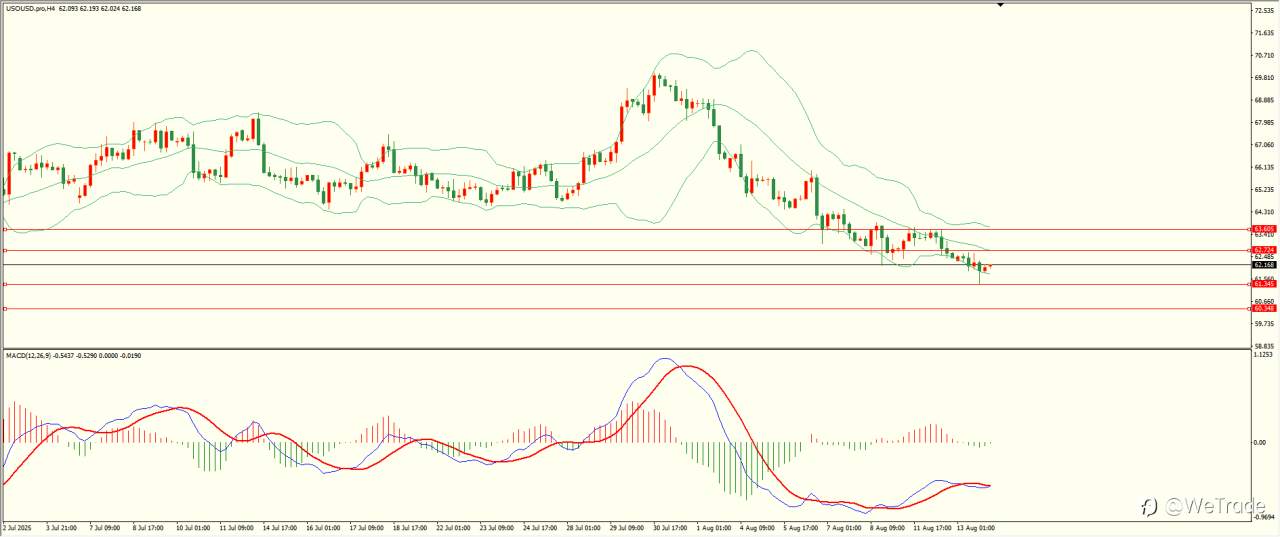Click the 66.135 price scale label
Viewport: 1280px width, 537px height.
(x=1264, y=167)
